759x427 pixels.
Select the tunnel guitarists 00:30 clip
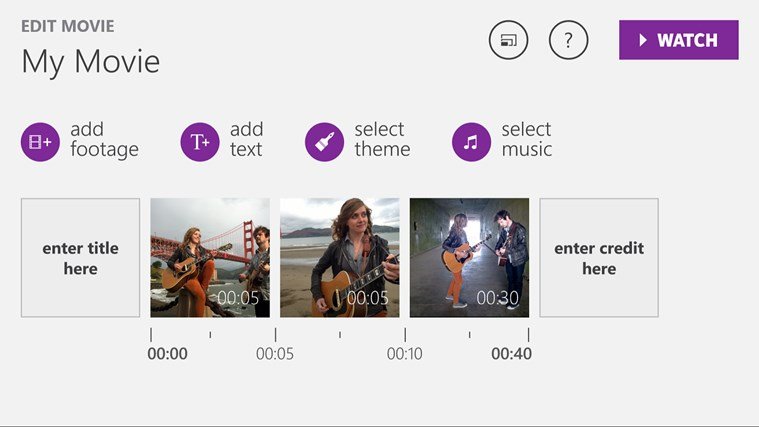pyautogui.click(x=469, y=258)
